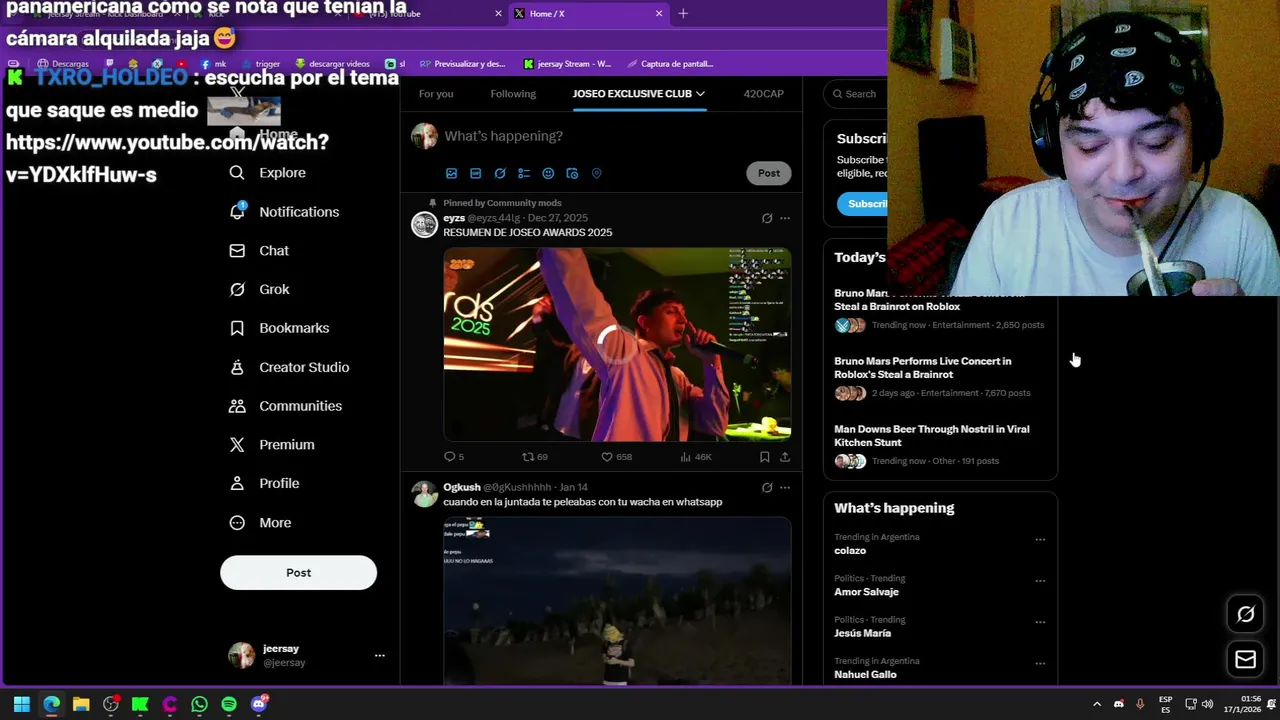Image resolution: width=1280 pixels, height=720 pixels.
Task: Open the floating Messages envelope button
Action: (1246, 660)
